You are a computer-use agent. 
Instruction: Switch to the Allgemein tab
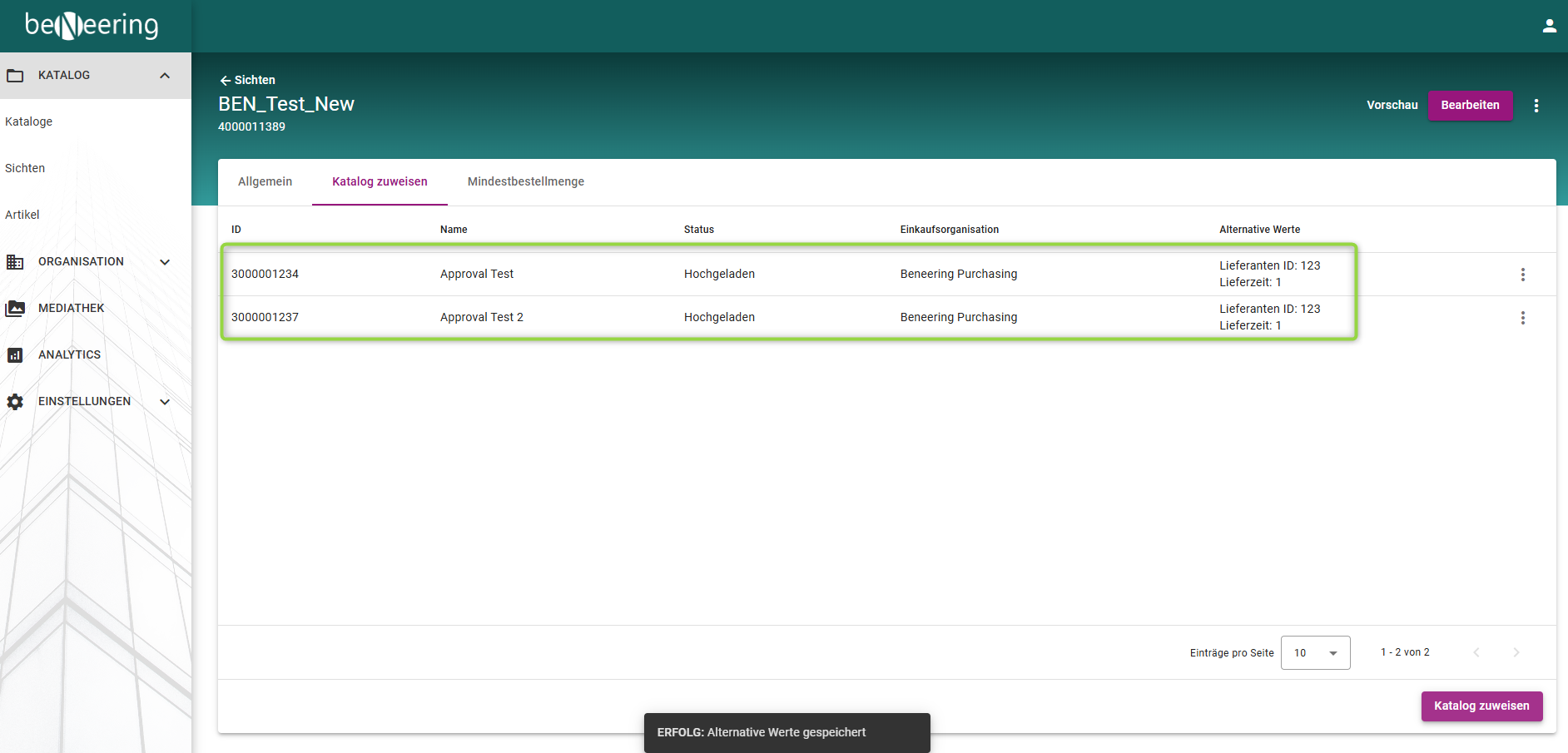pyautogui.click(x=265, y=181)
